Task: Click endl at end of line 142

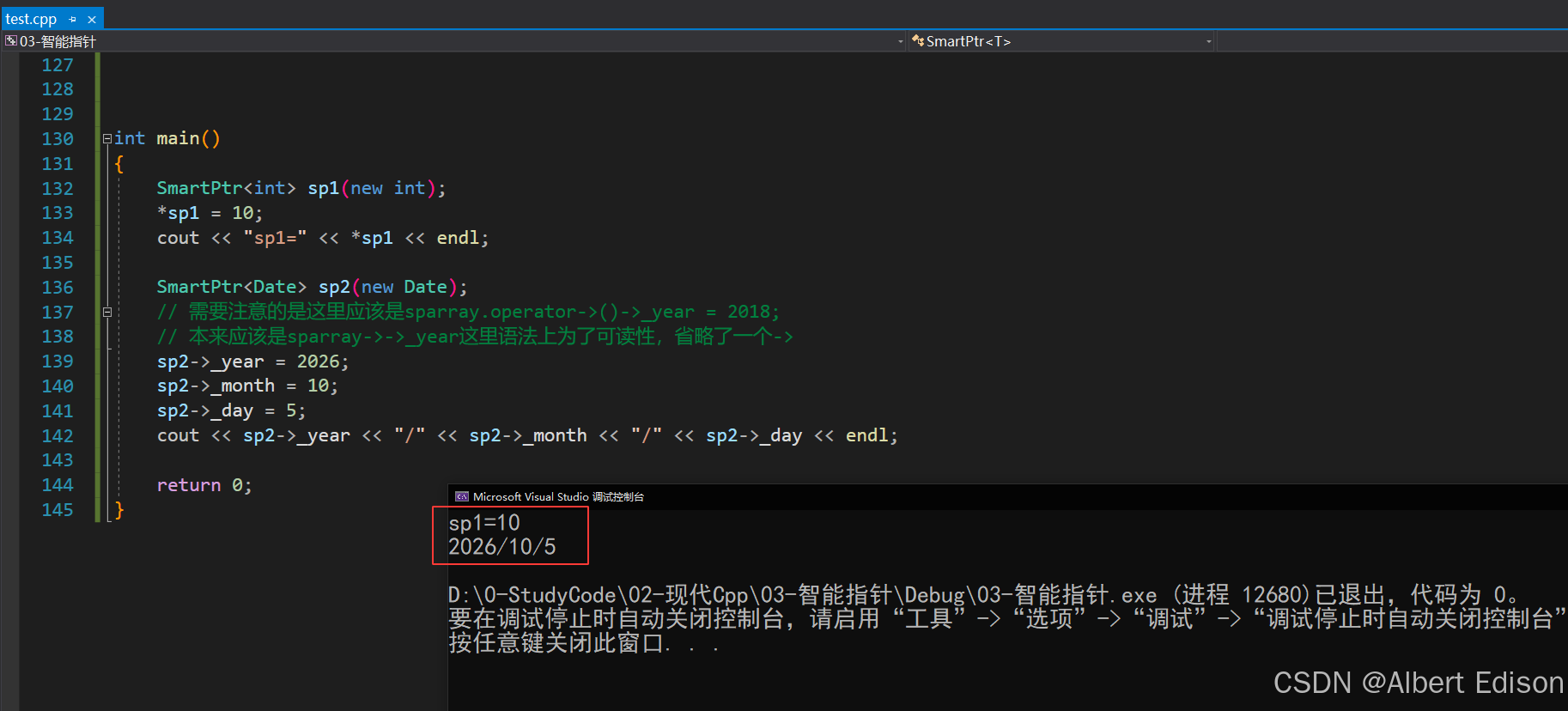Action: click(867, 435)
